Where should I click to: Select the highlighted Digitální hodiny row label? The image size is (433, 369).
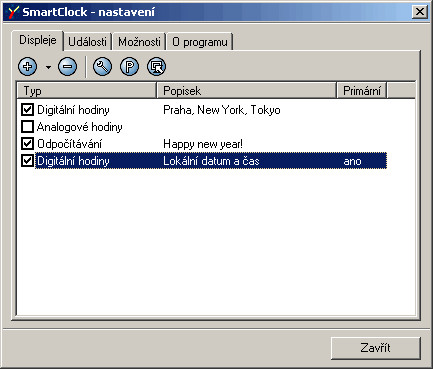coord(73,161)
